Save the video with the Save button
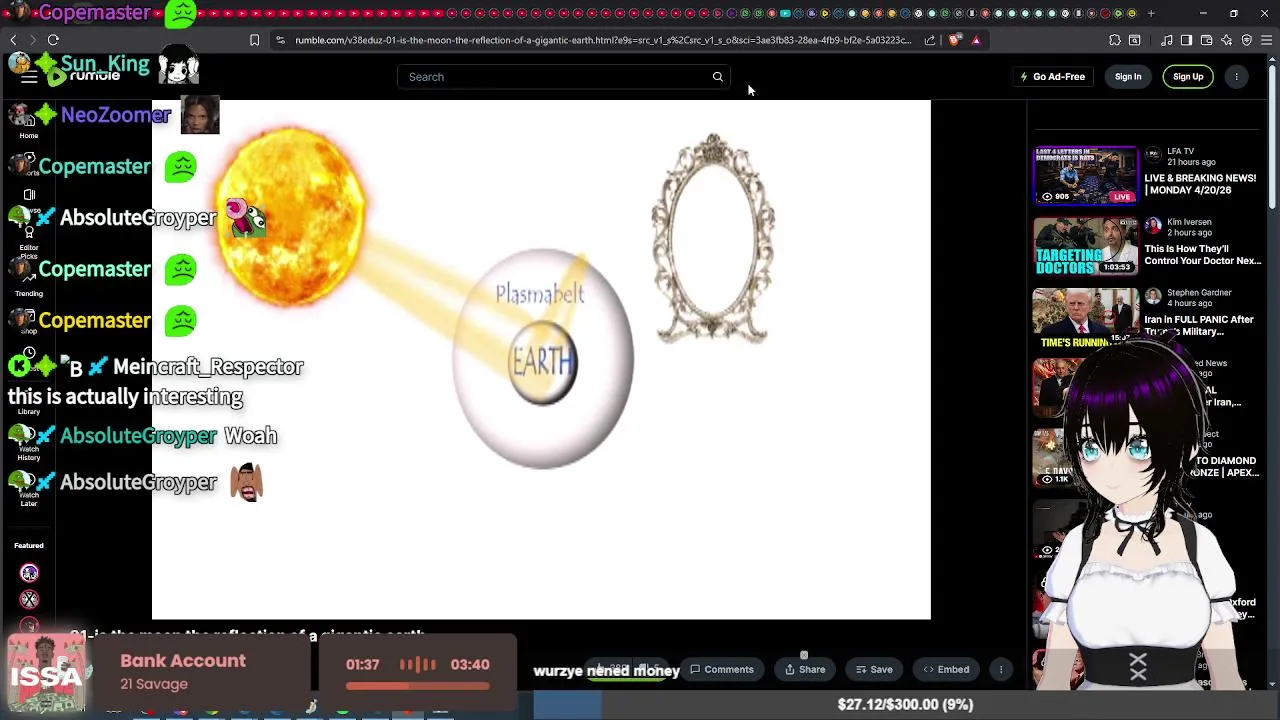Viewport: 1280px width, 720px height. pyautogui.click(x=874, y=670)
